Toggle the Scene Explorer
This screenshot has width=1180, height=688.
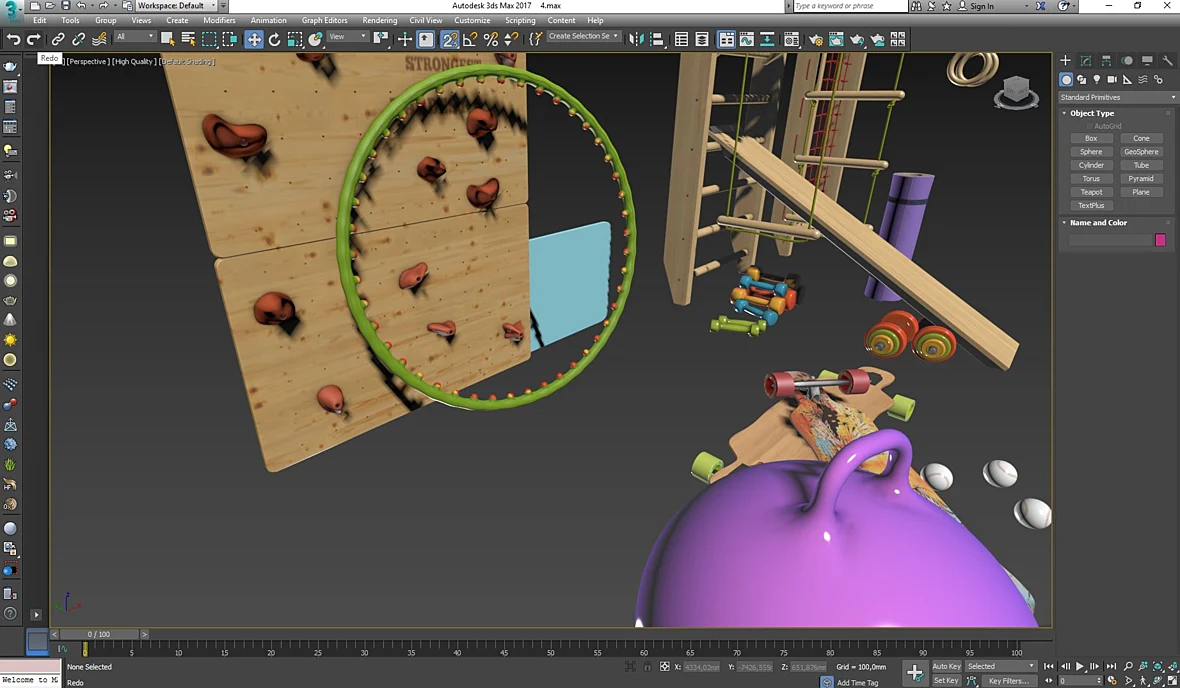pos(681,39)
